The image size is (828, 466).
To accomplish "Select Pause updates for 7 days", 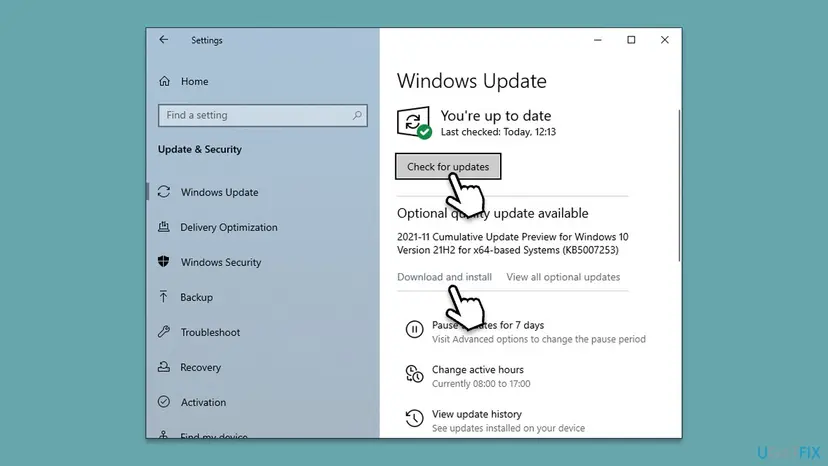I will 488,325.
